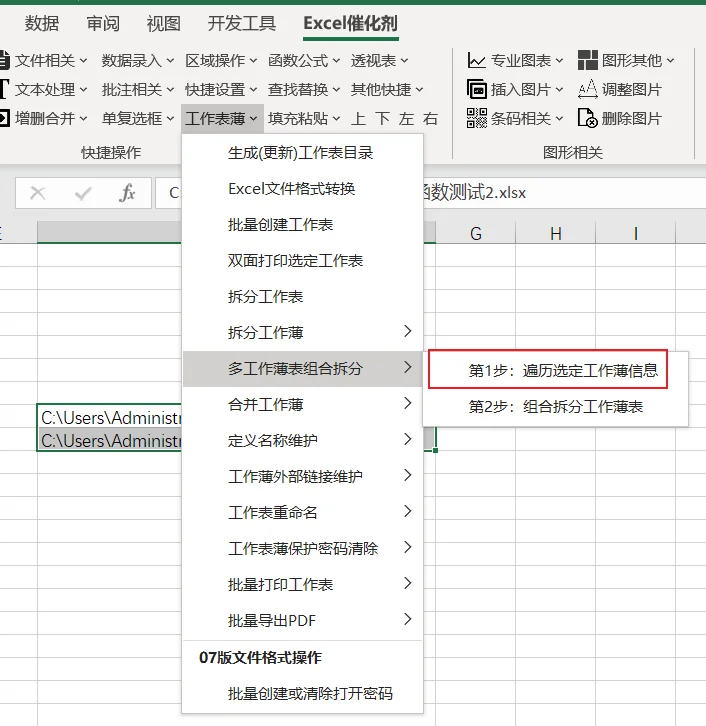Click the formula bar showing 函数测试2.xlsx

(x=564, y=193)
